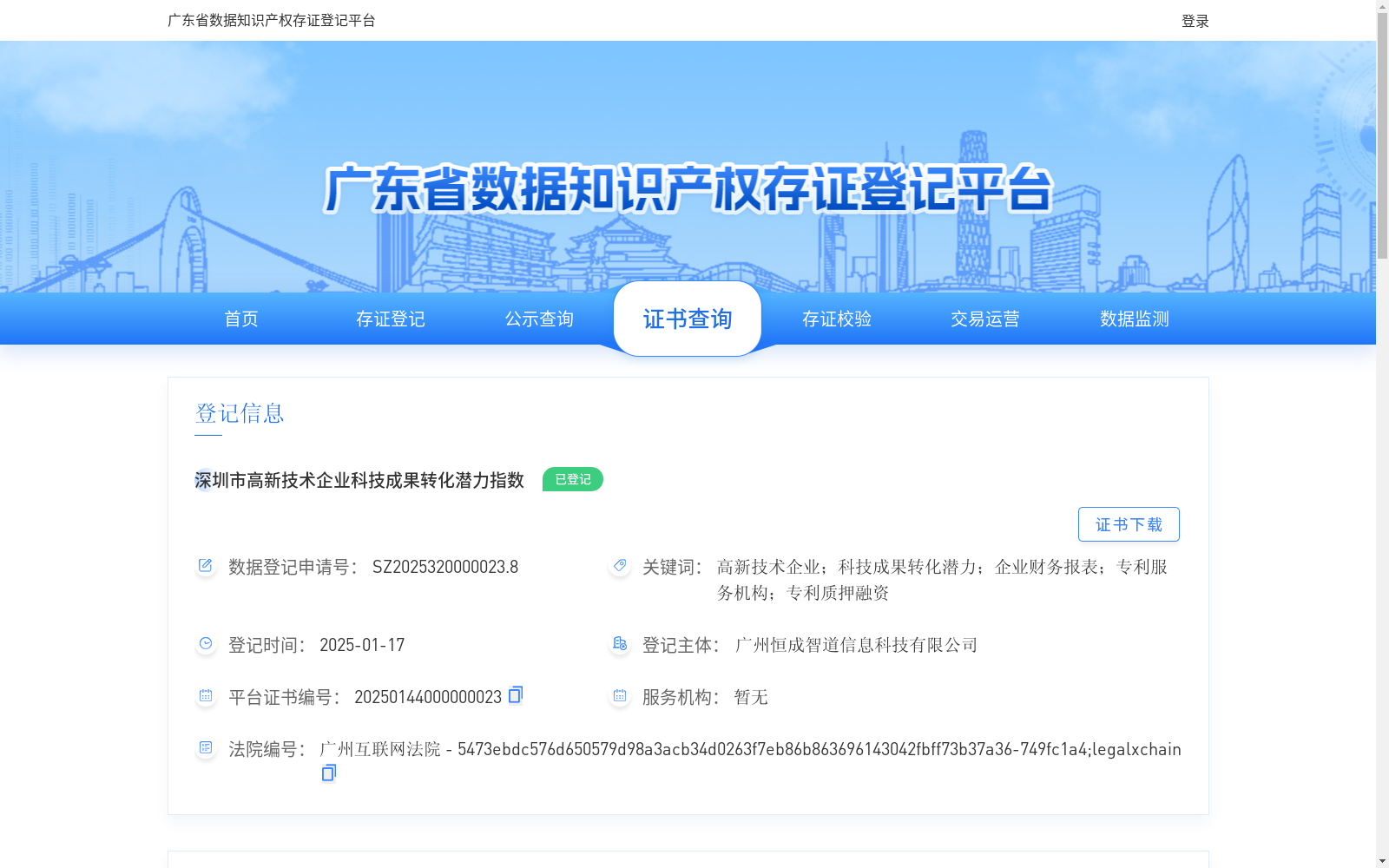Viewport: 1389px width, 868px height.
Task: Click the scrollbar down arrow
Action: pos(1382,861)
